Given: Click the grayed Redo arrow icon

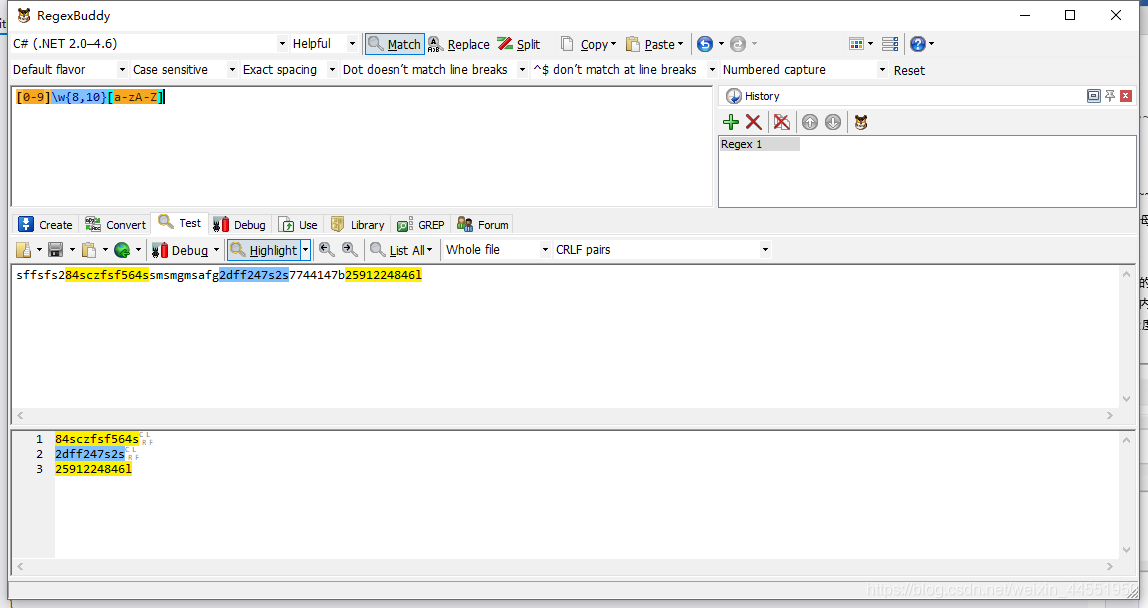Looking at the screenshot, I should tap(738, 44).
